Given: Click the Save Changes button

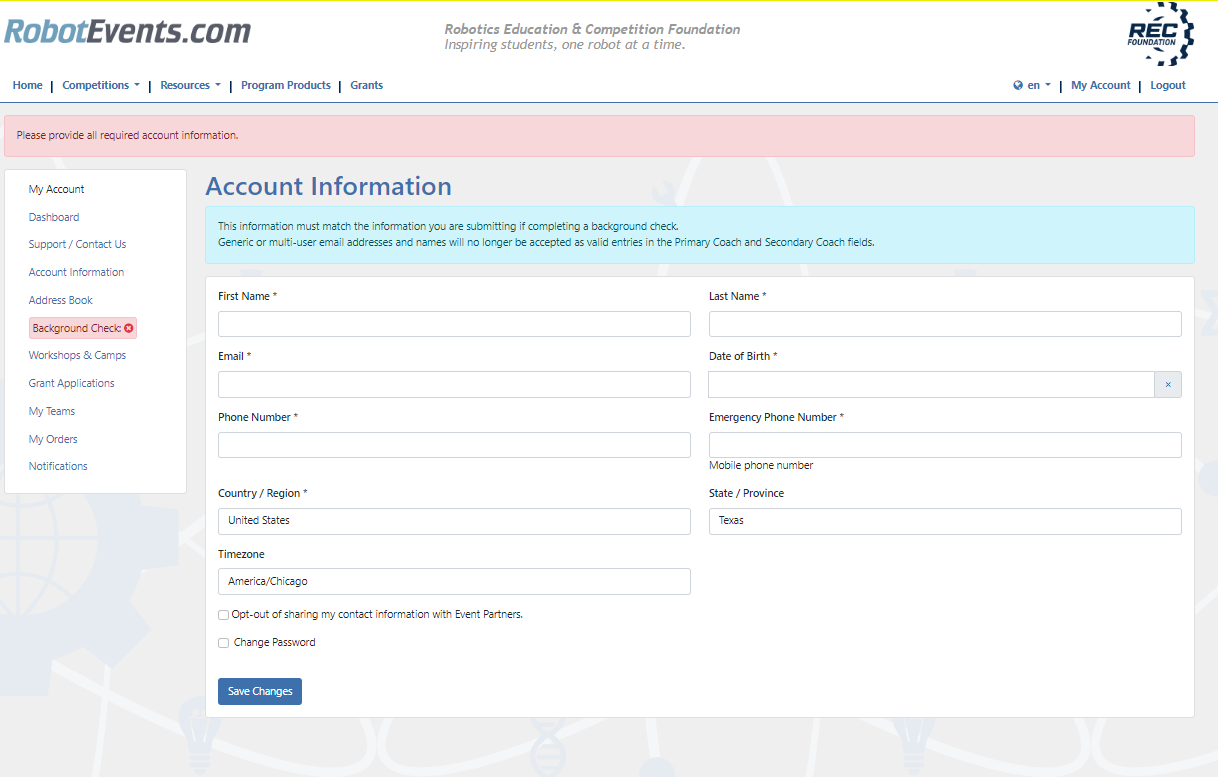Looking at the screenshot, I should [x=259, y=691].
